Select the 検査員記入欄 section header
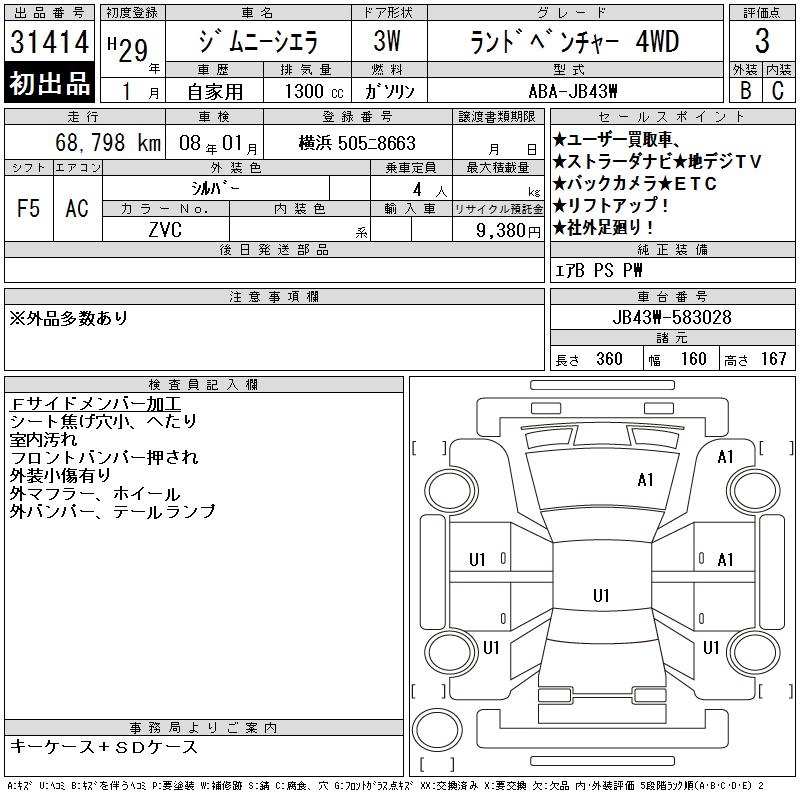 click(203, 384)
